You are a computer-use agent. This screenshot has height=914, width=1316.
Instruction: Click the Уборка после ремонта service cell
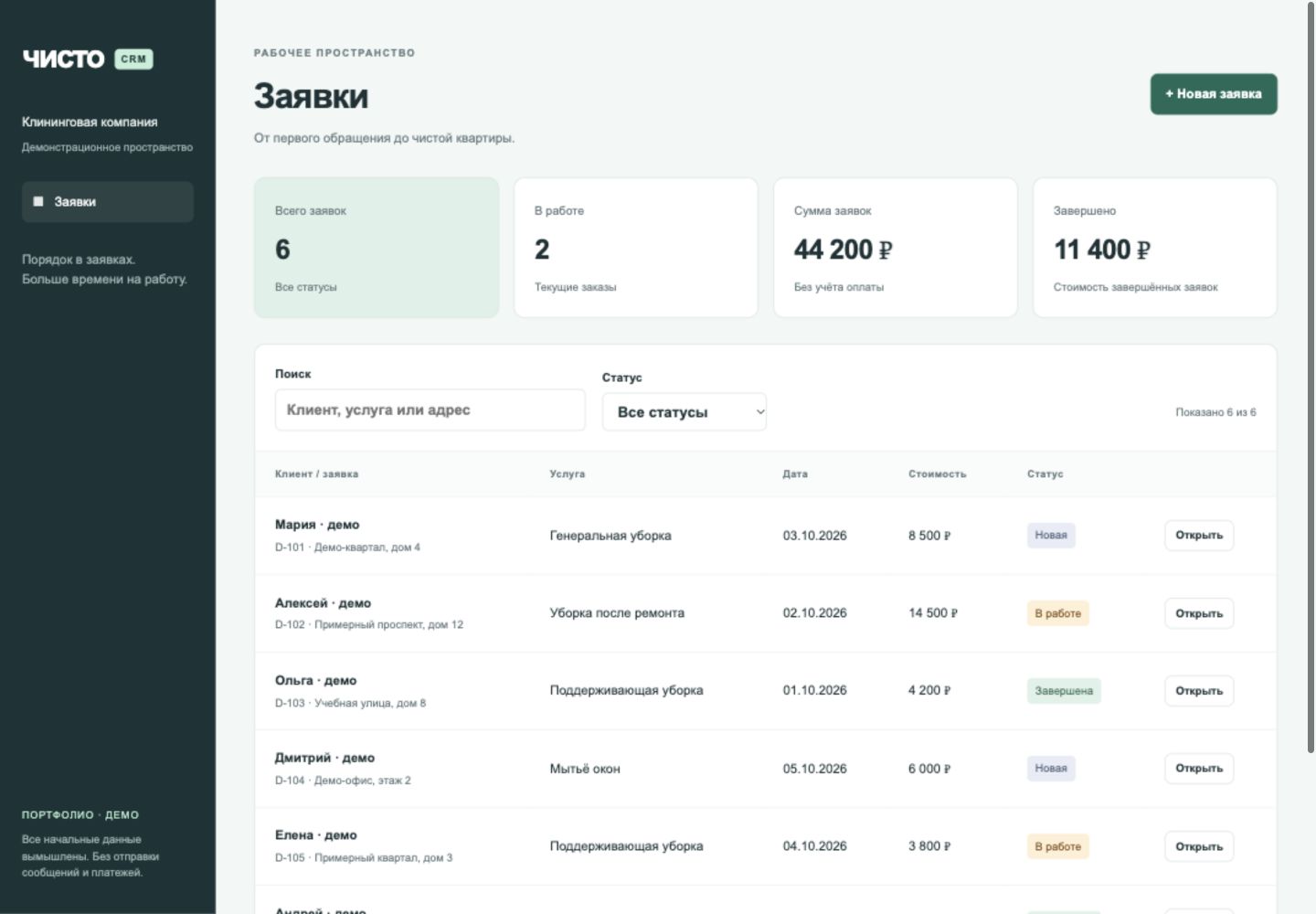pyautogui.click(x=617, y=613)
